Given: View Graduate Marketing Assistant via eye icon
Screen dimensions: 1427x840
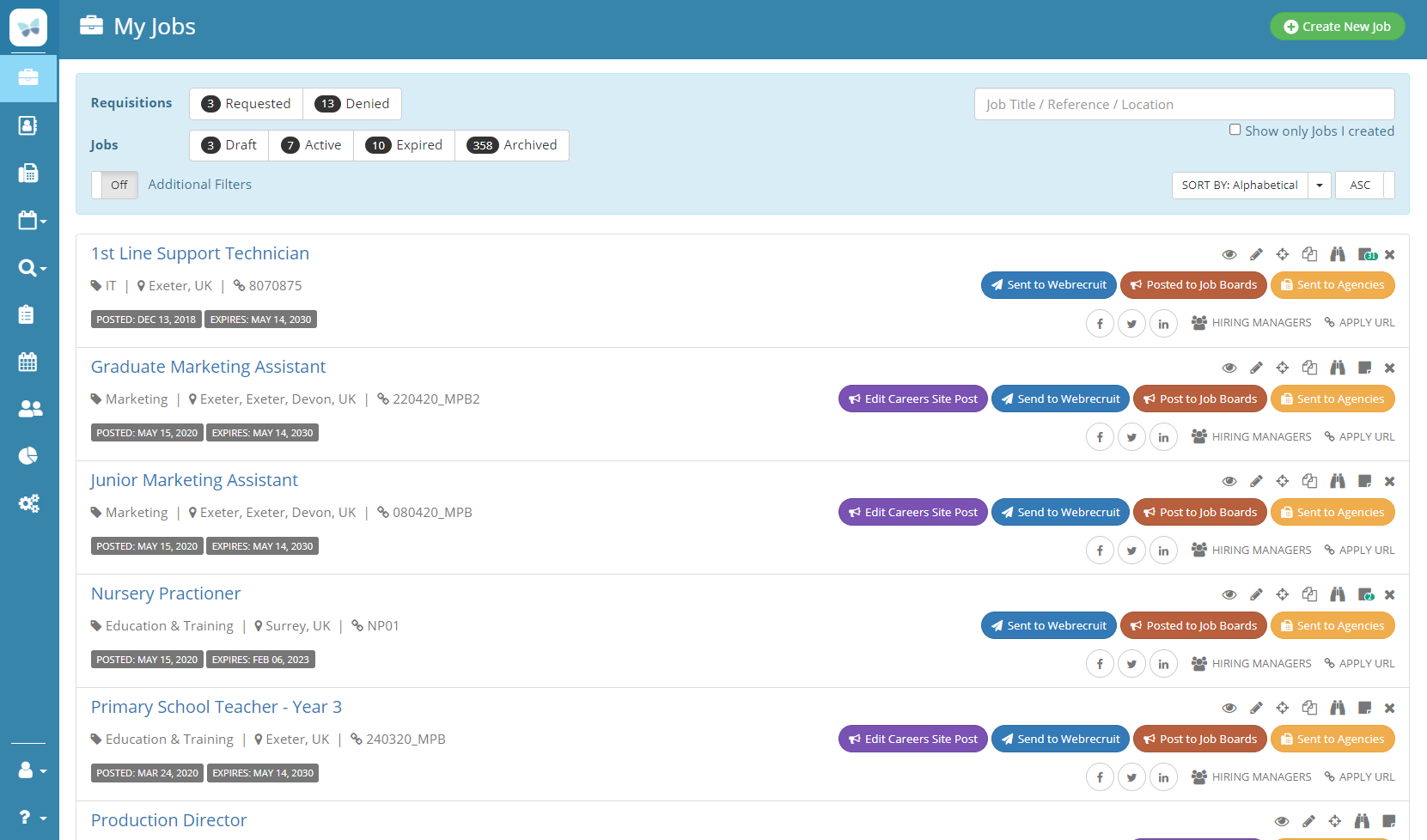Looking at the screenshot, I should tap(1229, 368).
